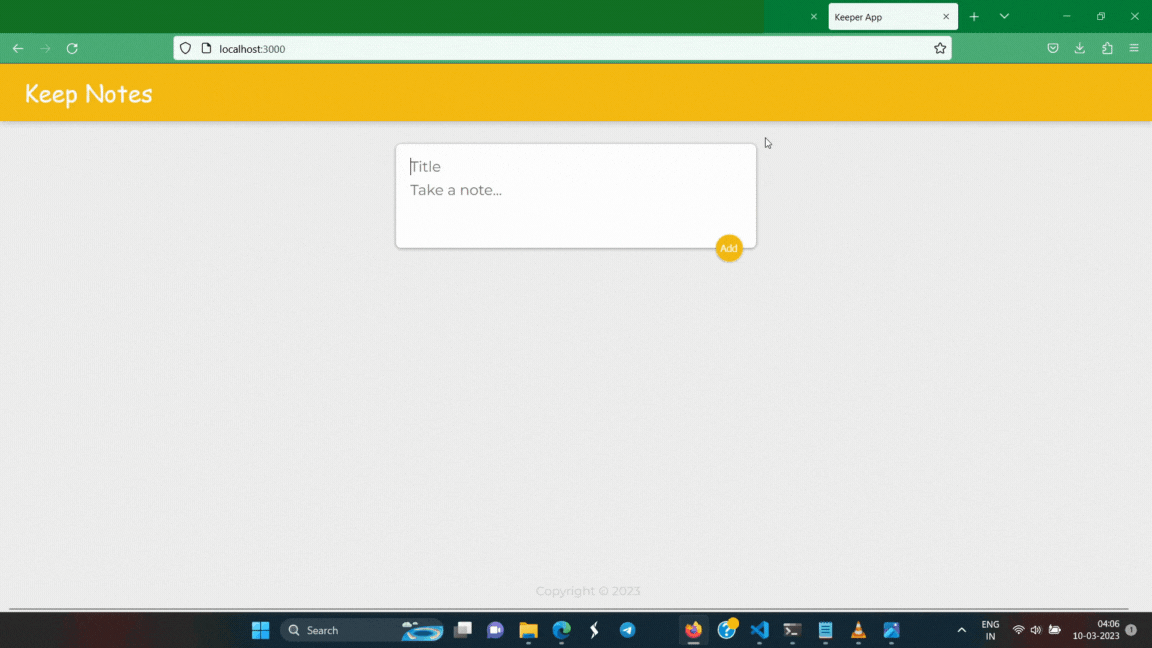Click into the Title input field
This screenshot has width=1152, height=648.
click(x=575, y=167)
